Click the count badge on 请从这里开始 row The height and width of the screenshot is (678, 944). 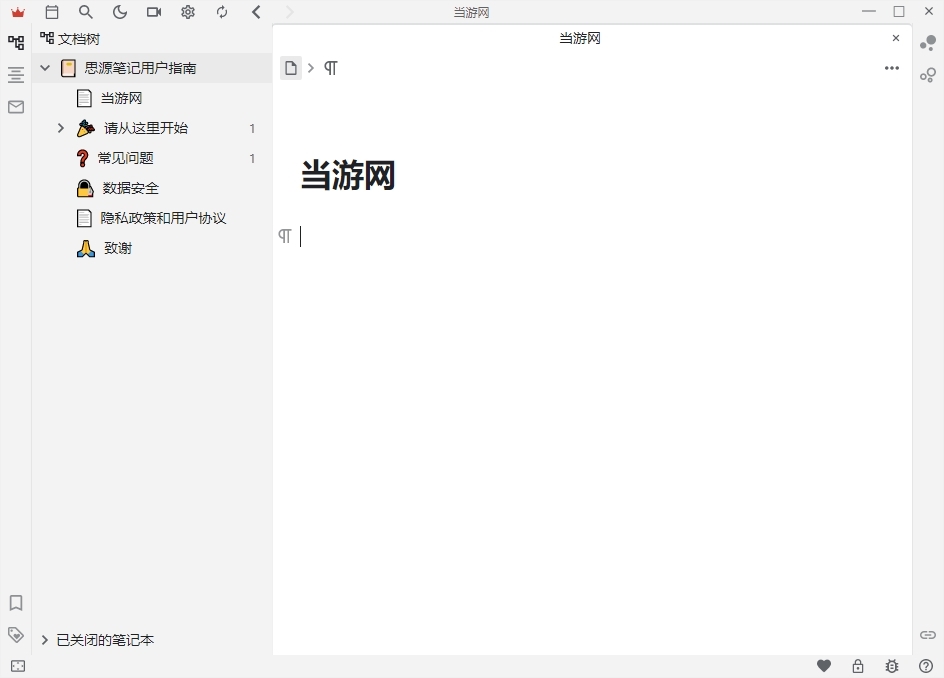pyautogui.click(x=252, y=128)
